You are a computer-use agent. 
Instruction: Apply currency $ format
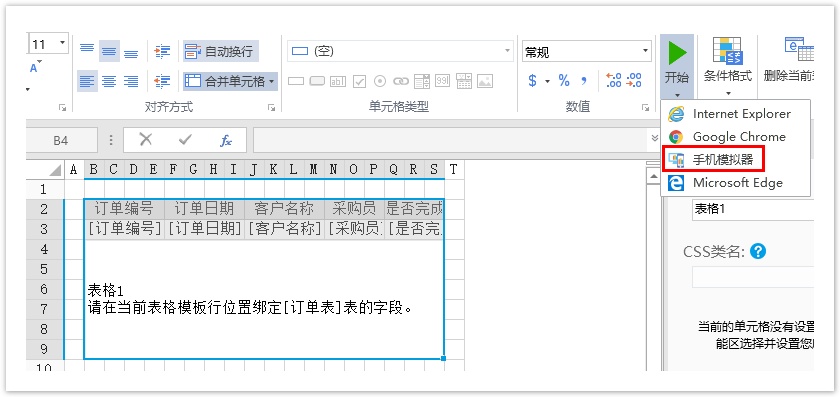pos(532,81)
